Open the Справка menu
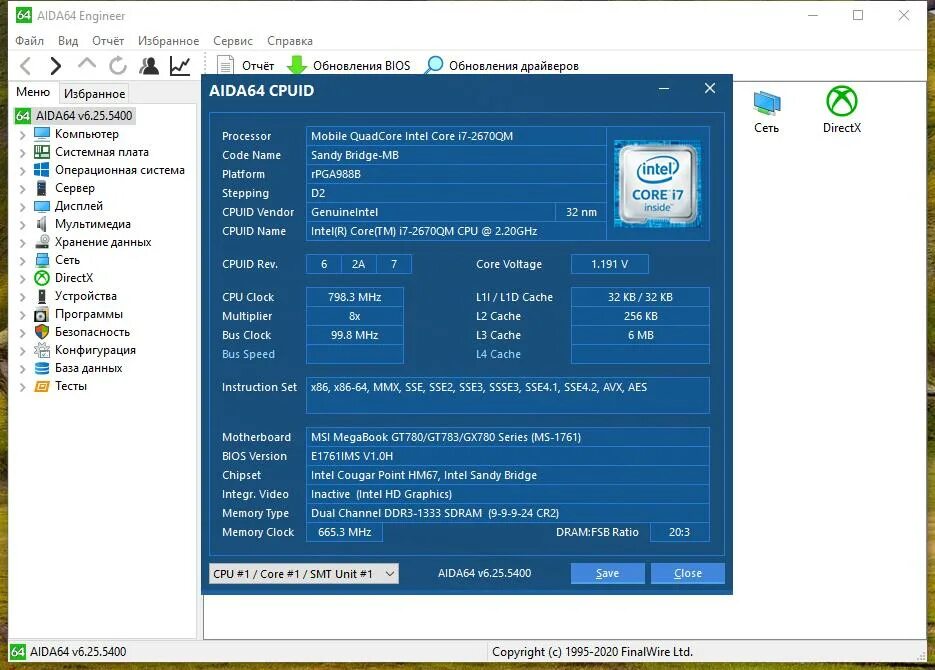 coord(290,41)
